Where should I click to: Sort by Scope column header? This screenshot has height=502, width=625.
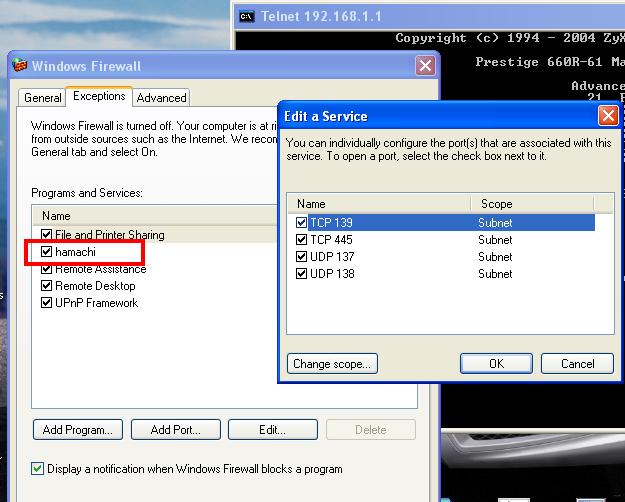[x=532, y=204]
